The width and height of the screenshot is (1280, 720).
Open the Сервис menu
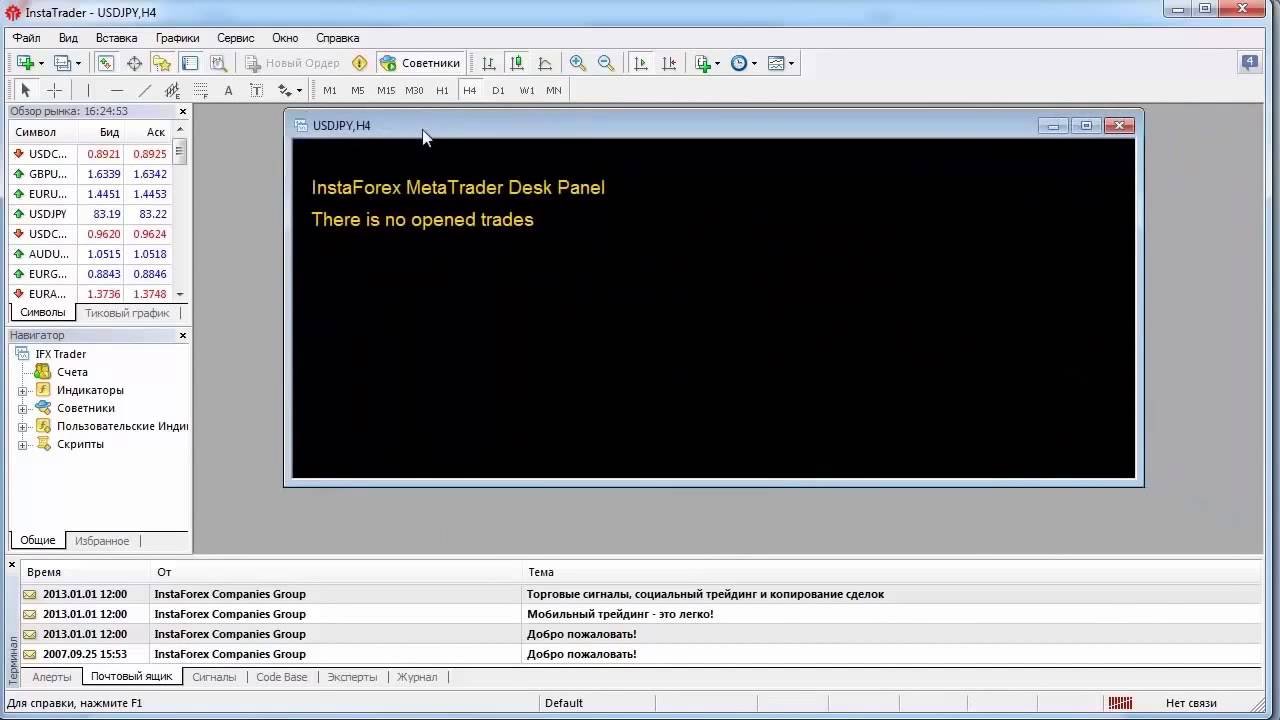pos(236,38)
